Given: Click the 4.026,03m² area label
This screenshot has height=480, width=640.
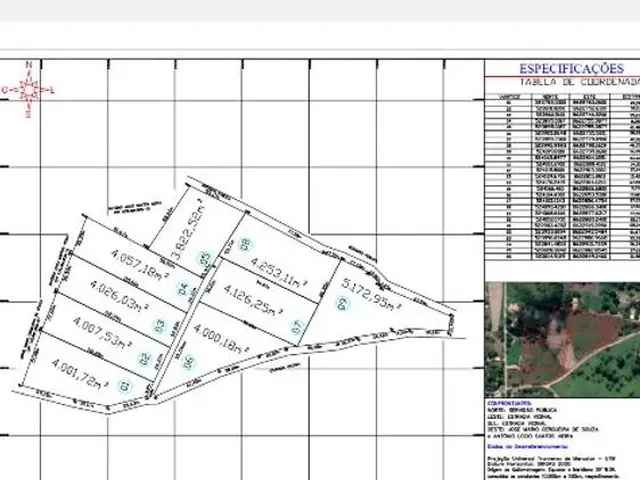Looking at the screenshot, I should [119, 295].
